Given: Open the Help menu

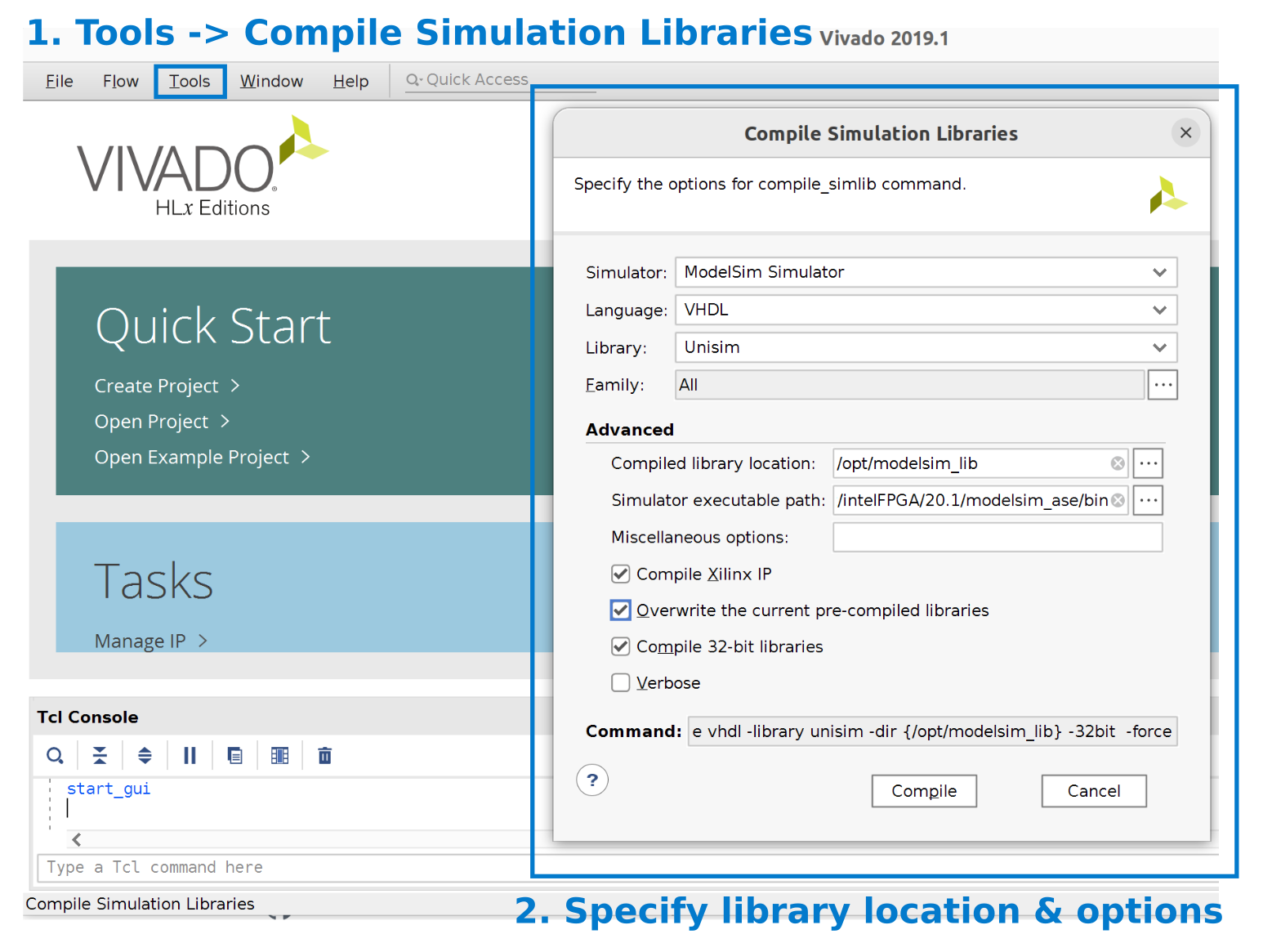Looking at the screenshot, I should point(350,82).
